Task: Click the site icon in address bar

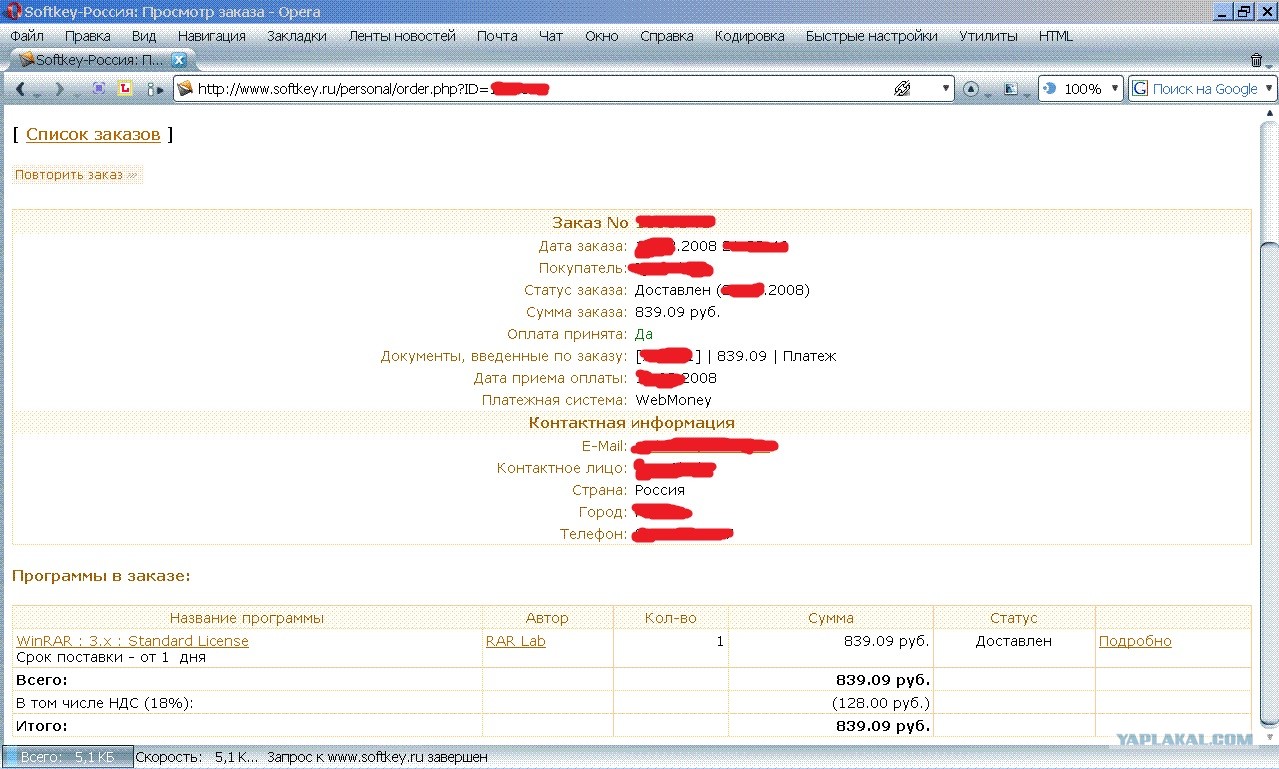Action: (x=185, y=89)
